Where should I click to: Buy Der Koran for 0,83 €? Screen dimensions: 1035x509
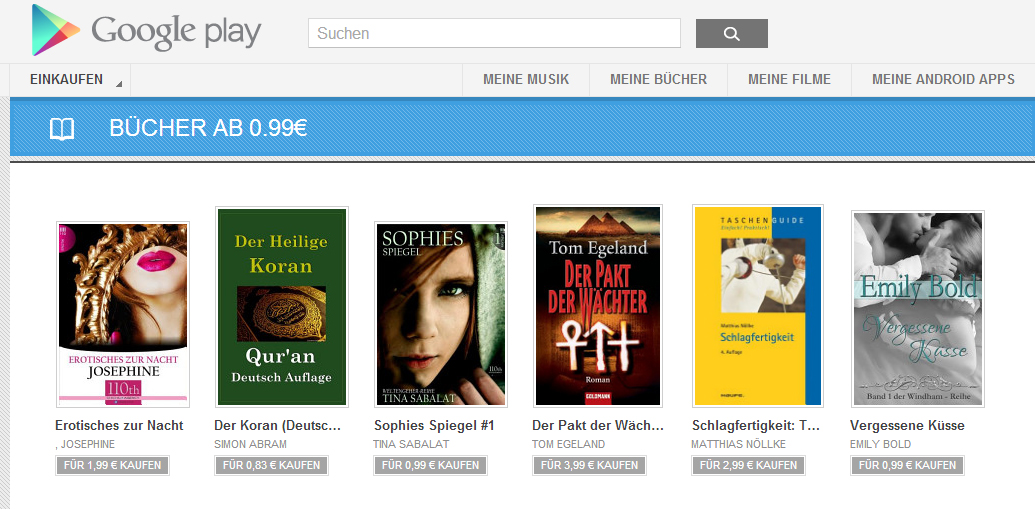pyautogui.click(x=272, y=465)
